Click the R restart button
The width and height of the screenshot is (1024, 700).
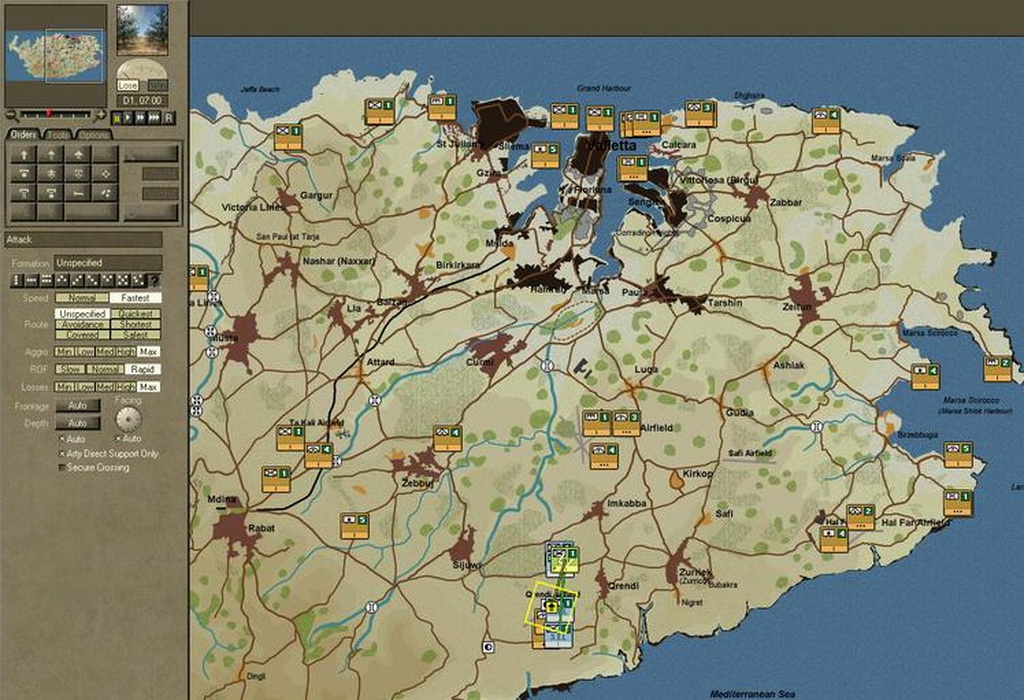point(169,117)
